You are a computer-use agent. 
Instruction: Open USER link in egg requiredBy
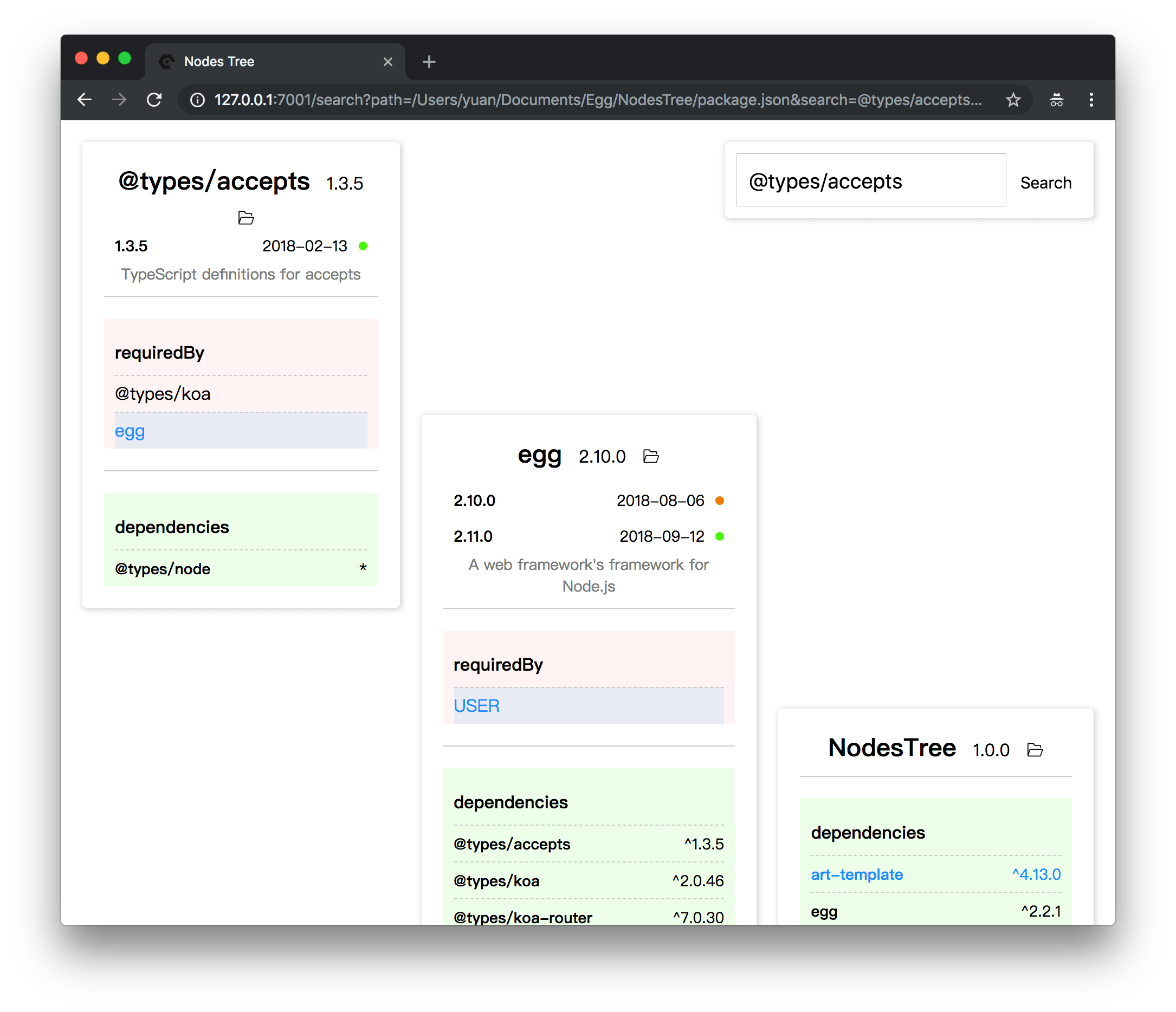476,706
